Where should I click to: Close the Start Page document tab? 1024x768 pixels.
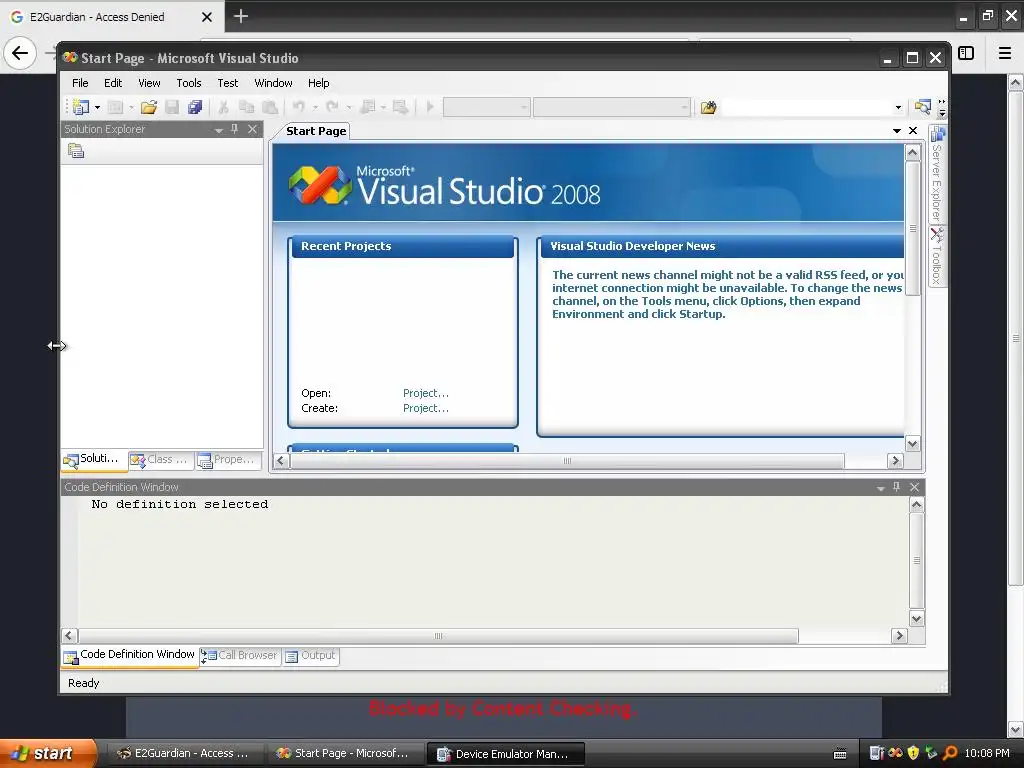[913, 131]
